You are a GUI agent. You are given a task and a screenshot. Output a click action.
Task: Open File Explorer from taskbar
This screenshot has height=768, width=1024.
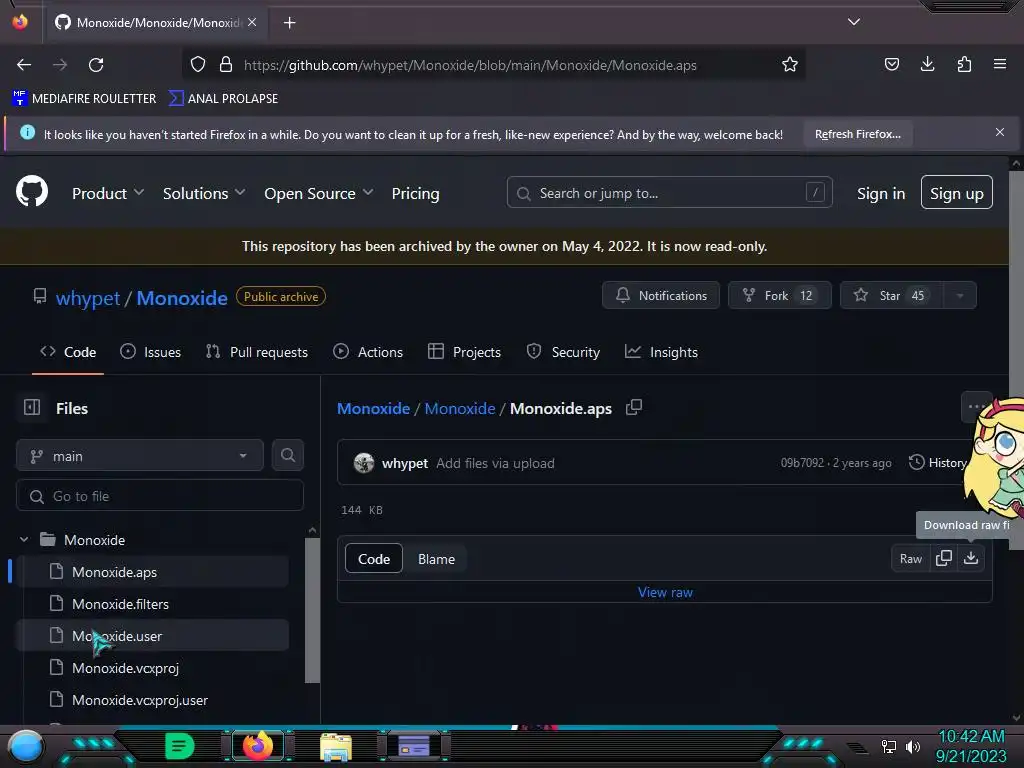[x=336, y=746]
